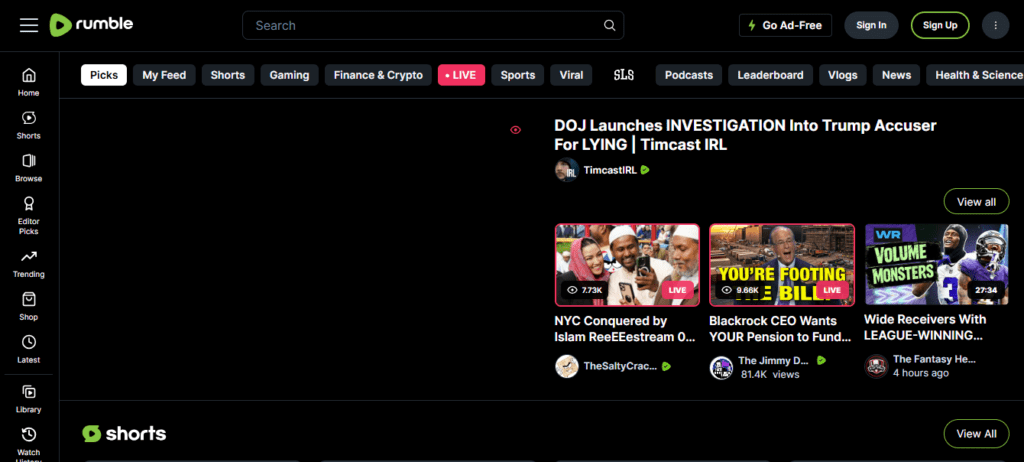The image size is (1024, 462).
Task: Click the 9.66K viewers badge
Action: 740,289
